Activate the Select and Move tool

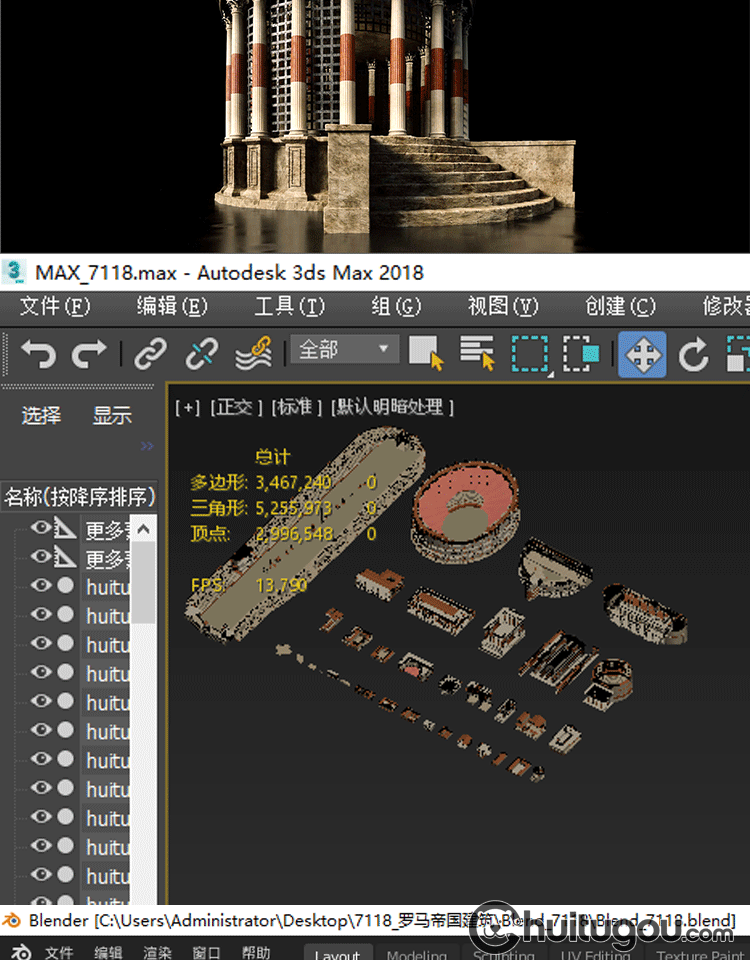click(642, 354)
